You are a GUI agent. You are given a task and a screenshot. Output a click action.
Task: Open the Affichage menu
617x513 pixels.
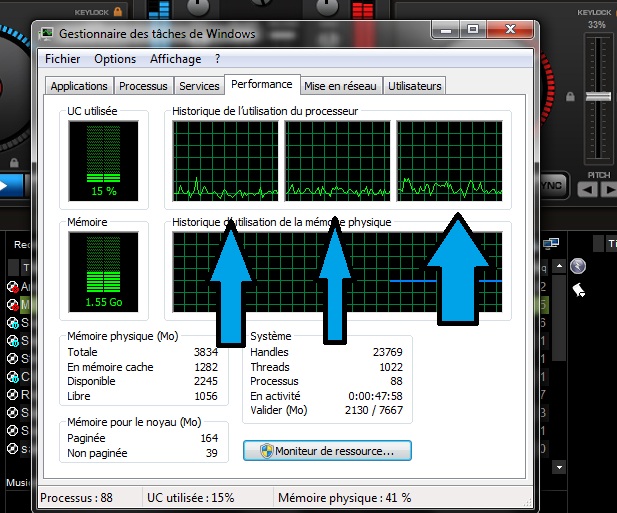pos(175,59)
